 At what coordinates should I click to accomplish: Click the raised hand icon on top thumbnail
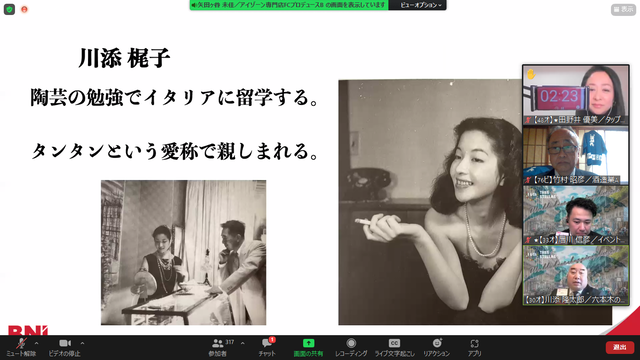pyautogui.click(x=531, y=74)
